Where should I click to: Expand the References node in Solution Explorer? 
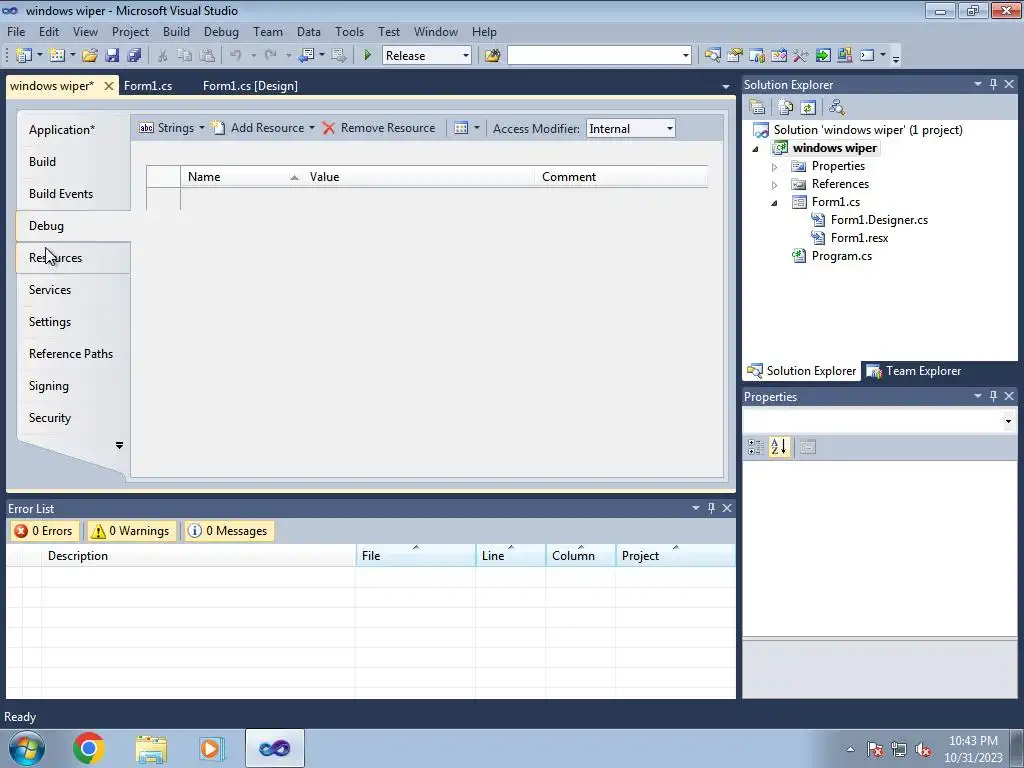click(775, 185)
